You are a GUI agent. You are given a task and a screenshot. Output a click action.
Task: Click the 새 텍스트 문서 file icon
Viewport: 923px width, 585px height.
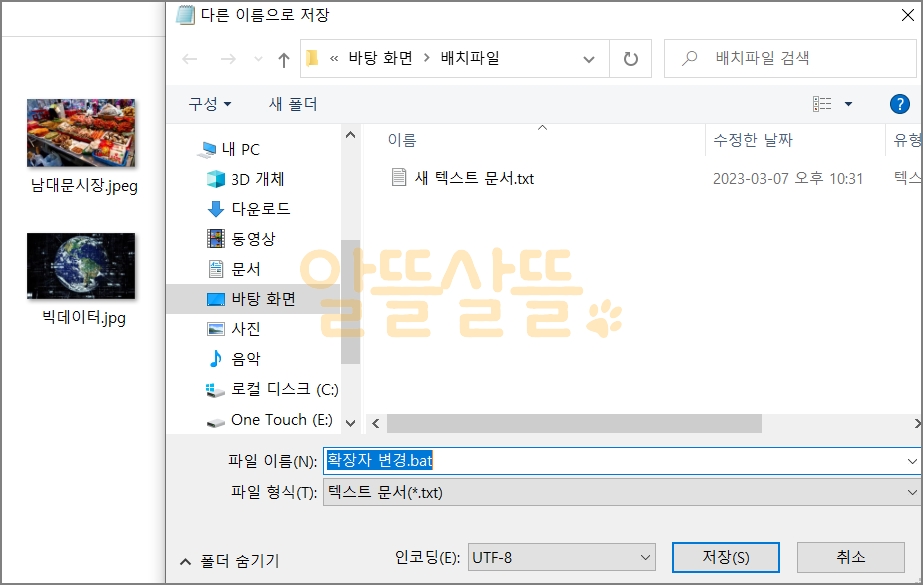[399, 177]
